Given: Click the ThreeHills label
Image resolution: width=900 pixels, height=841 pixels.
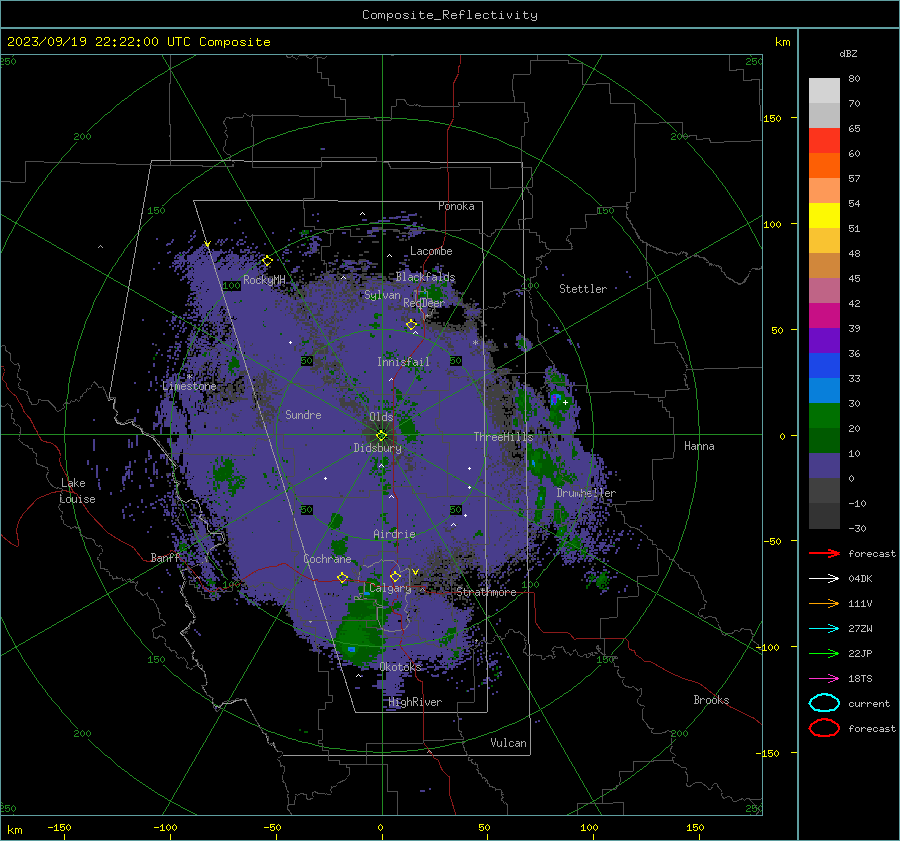Looking at the screenshot, I should (503, 437).
